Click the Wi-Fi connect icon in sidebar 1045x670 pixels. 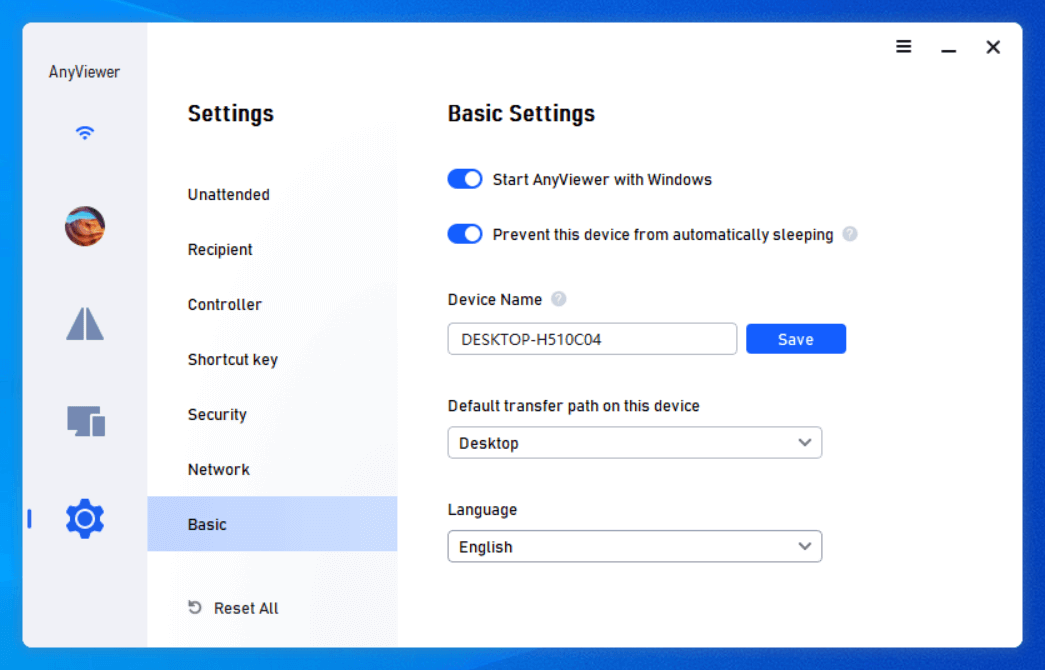[85, 133]
